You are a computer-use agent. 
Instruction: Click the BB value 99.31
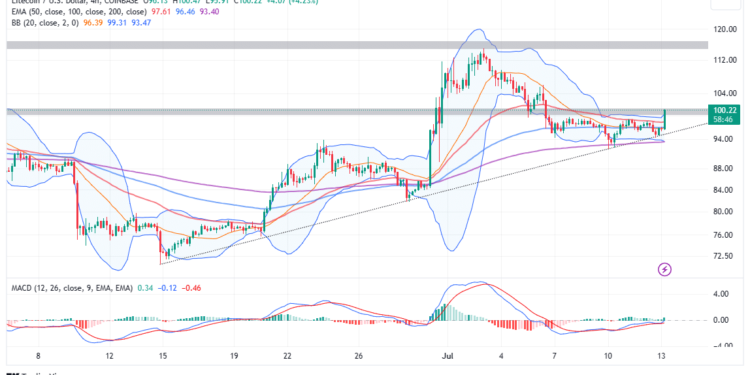click(117, 22)
